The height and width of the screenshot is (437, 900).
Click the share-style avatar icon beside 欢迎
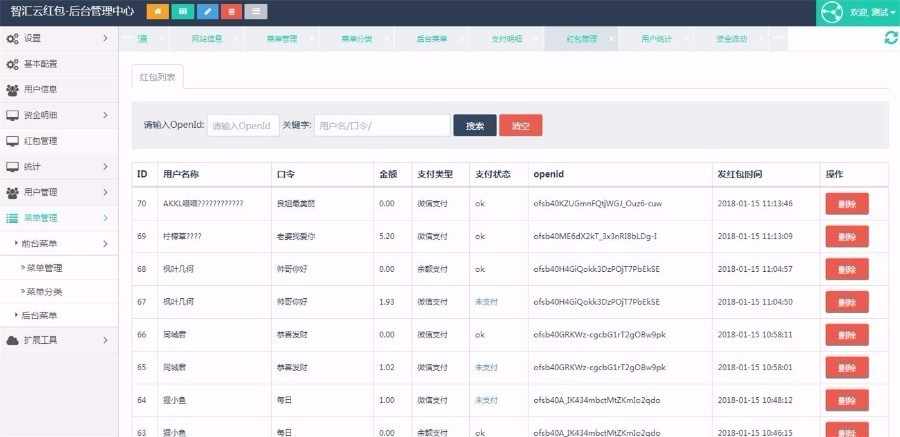[x=832, y=13]
